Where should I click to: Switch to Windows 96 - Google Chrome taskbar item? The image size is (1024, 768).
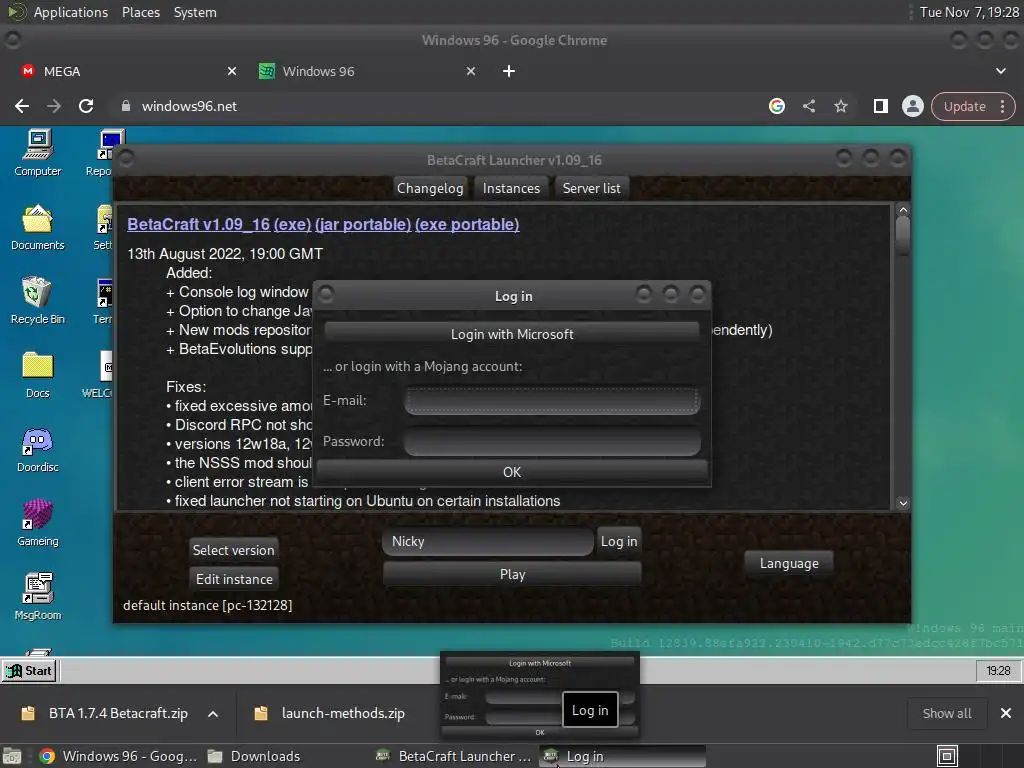point(118,756)
